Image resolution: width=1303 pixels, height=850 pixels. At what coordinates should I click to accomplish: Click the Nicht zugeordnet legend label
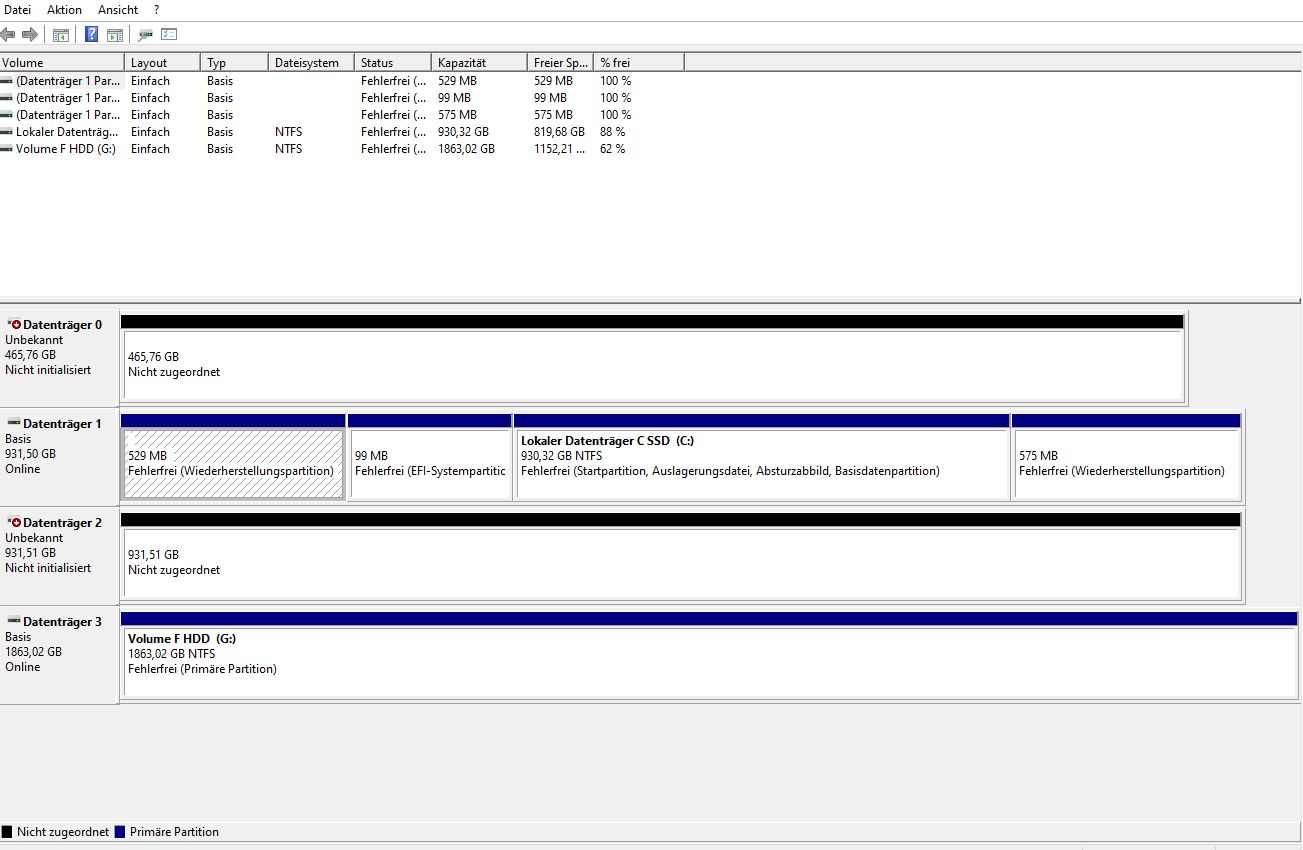click(63, 832)
